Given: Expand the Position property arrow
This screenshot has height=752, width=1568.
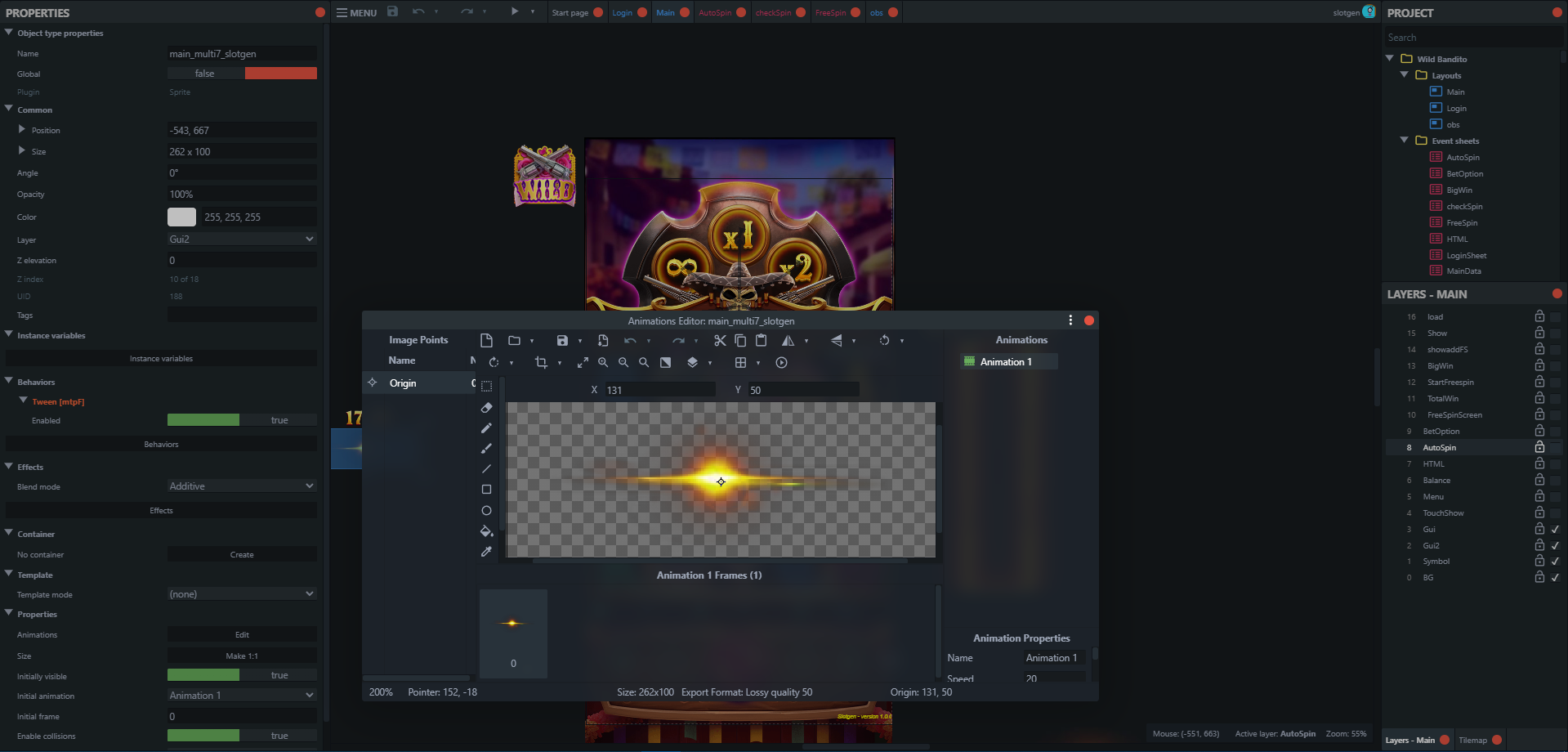Looking at the screenshot, I should (22, 129).
